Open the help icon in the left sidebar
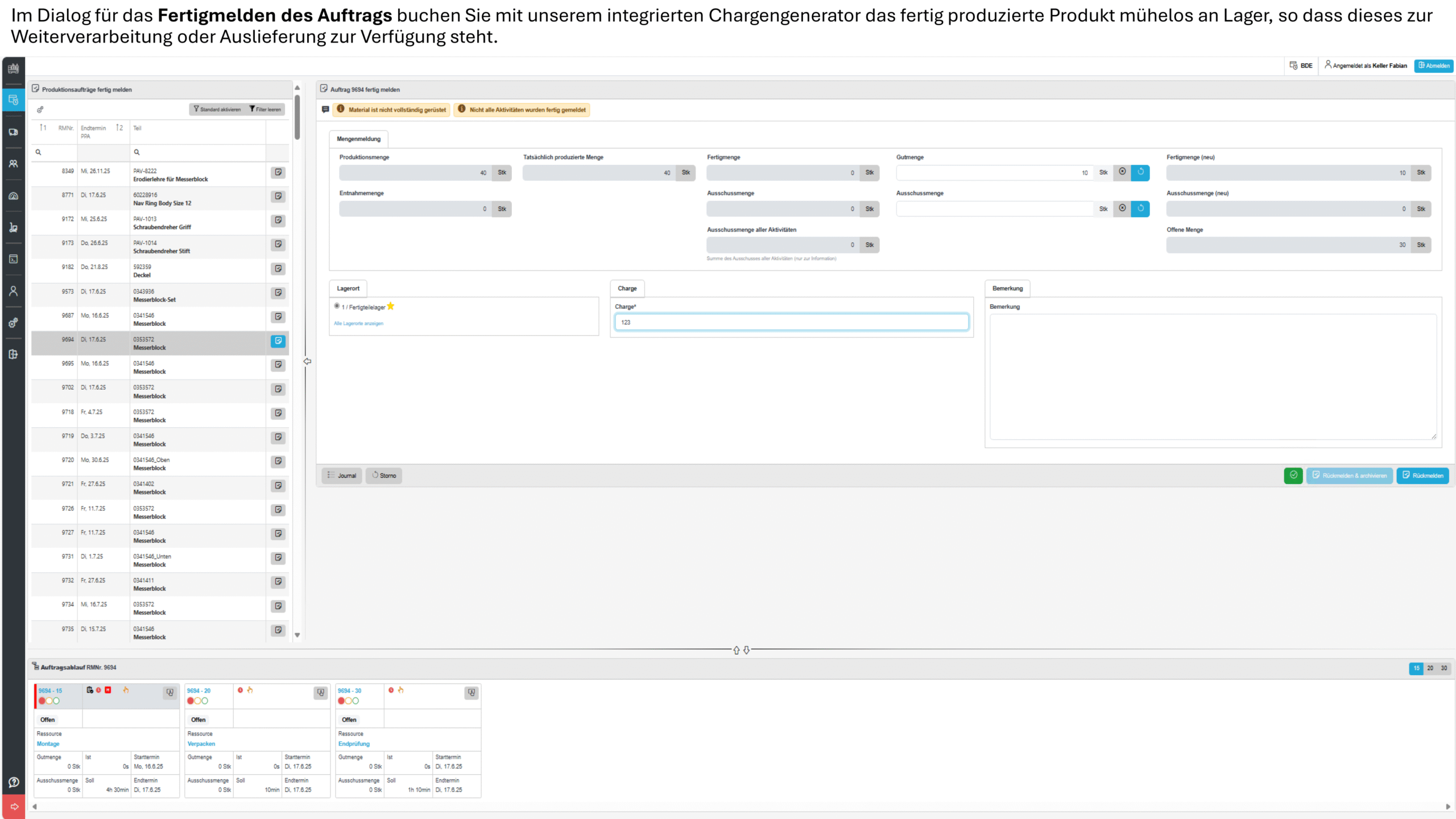Viewport: 1456px width, 819px height. pos(14,782)
